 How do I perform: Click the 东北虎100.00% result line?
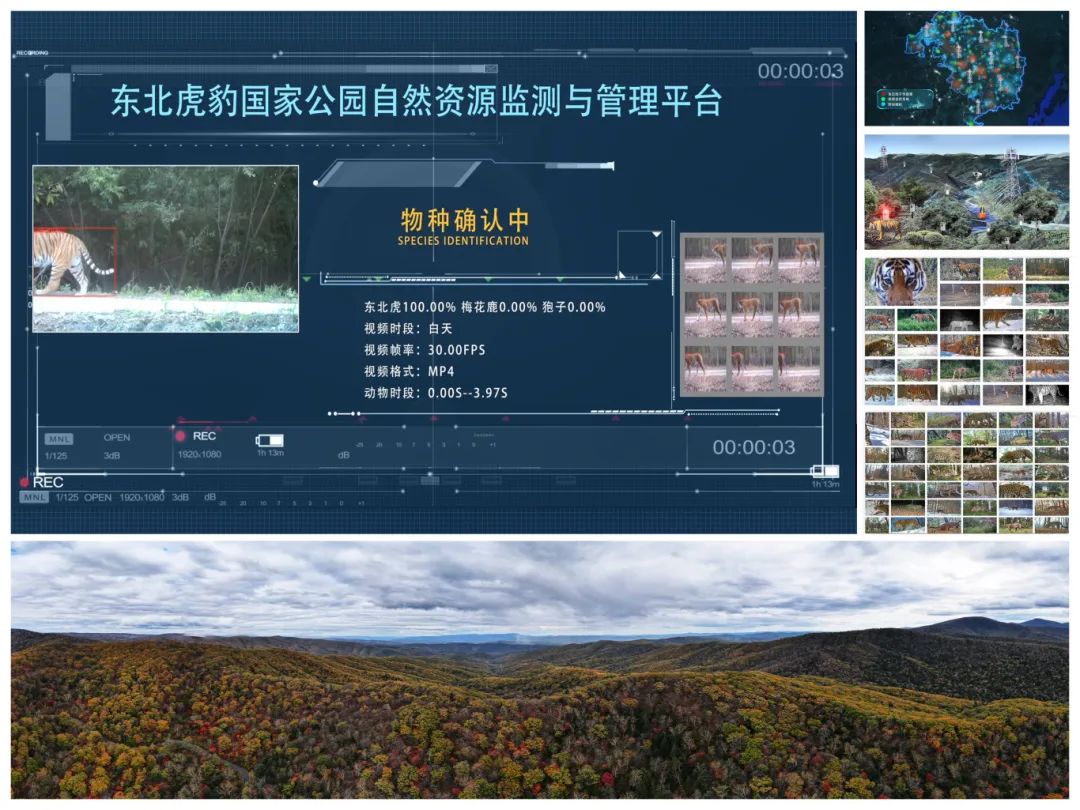click(x=485, y=307)
